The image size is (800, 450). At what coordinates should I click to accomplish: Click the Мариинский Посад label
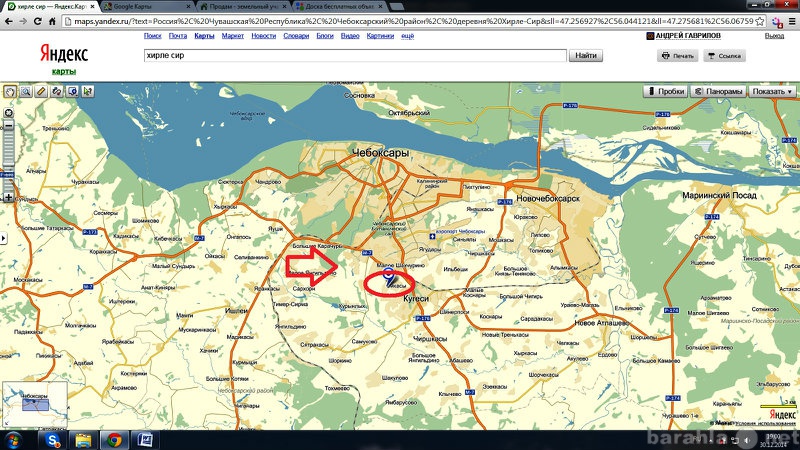tap(719, 195)
